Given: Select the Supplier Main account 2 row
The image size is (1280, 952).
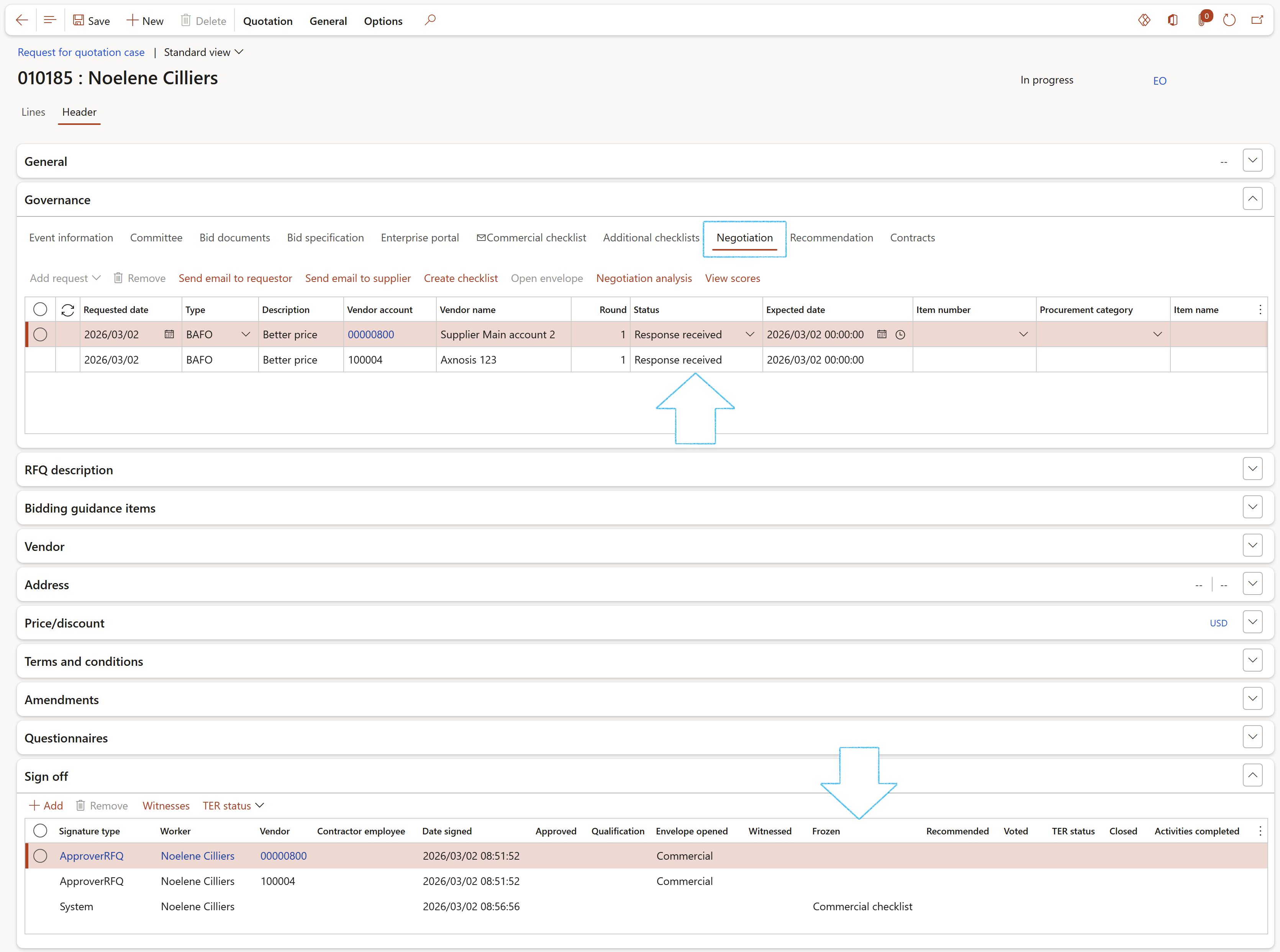Looking at the screenshot, I should point(40,334).
